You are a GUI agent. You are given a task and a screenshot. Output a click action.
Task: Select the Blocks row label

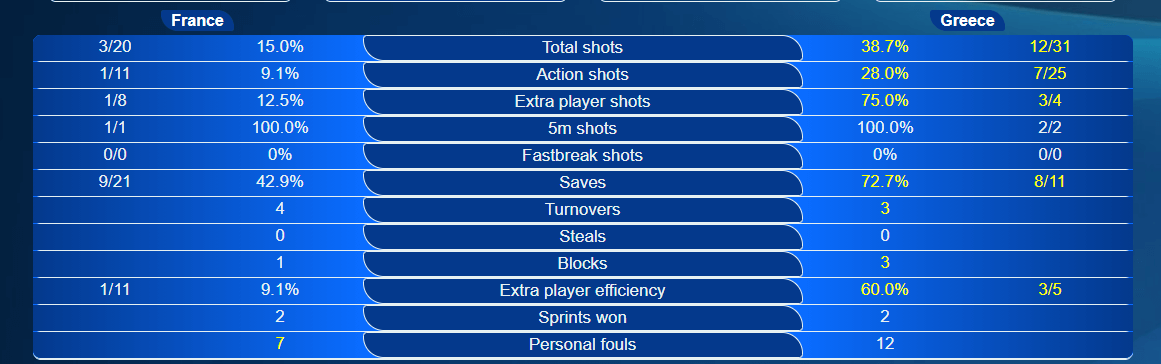pyautogui.click(x=583, y=263)
